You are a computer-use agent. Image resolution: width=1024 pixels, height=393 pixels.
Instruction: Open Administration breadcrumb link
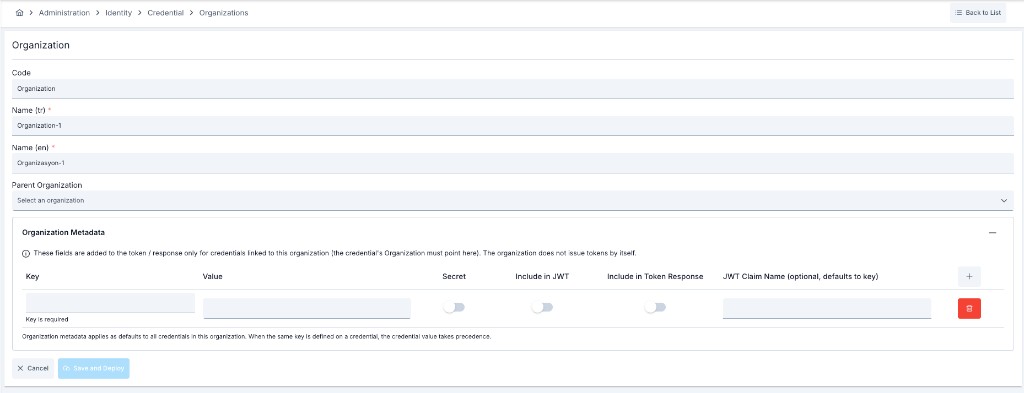[x=64, y=13]
